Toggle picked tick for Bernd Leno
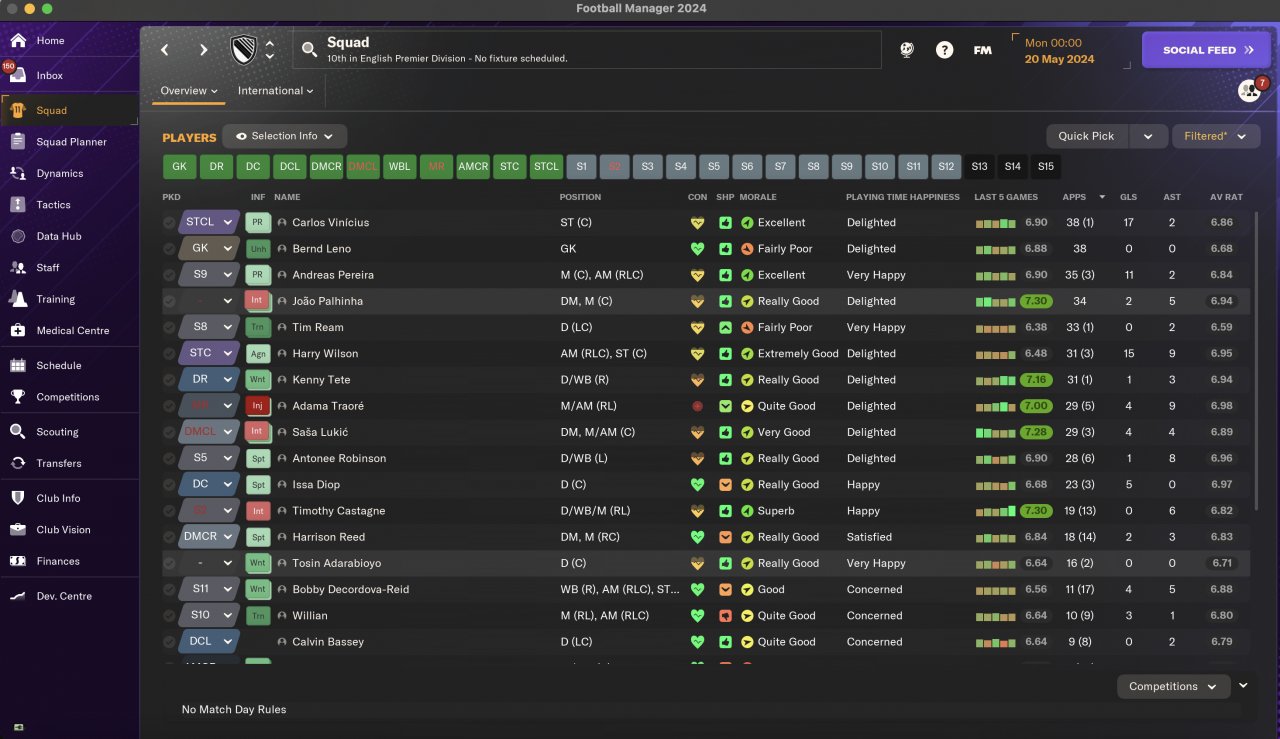This screenshot has width=1280, height=739. (x=169, y=249)
